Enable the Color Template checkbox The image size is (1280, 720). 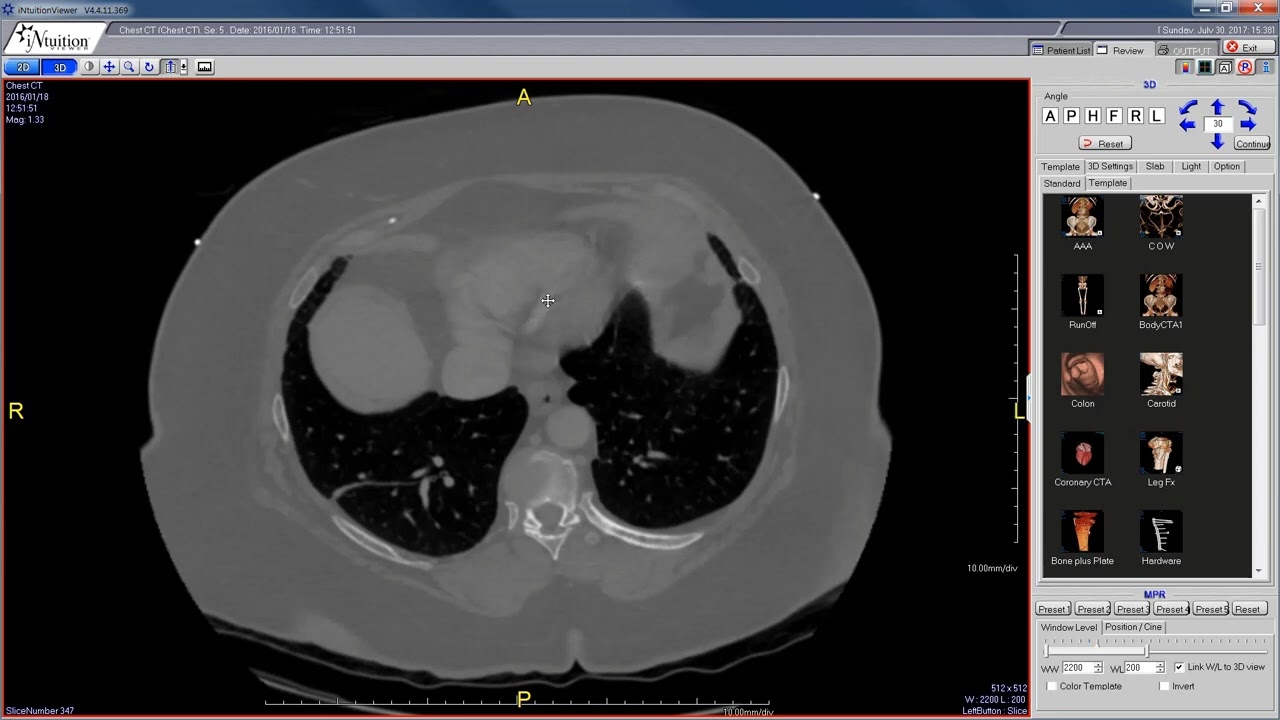pyautogui.click(x=1052, y=686)
